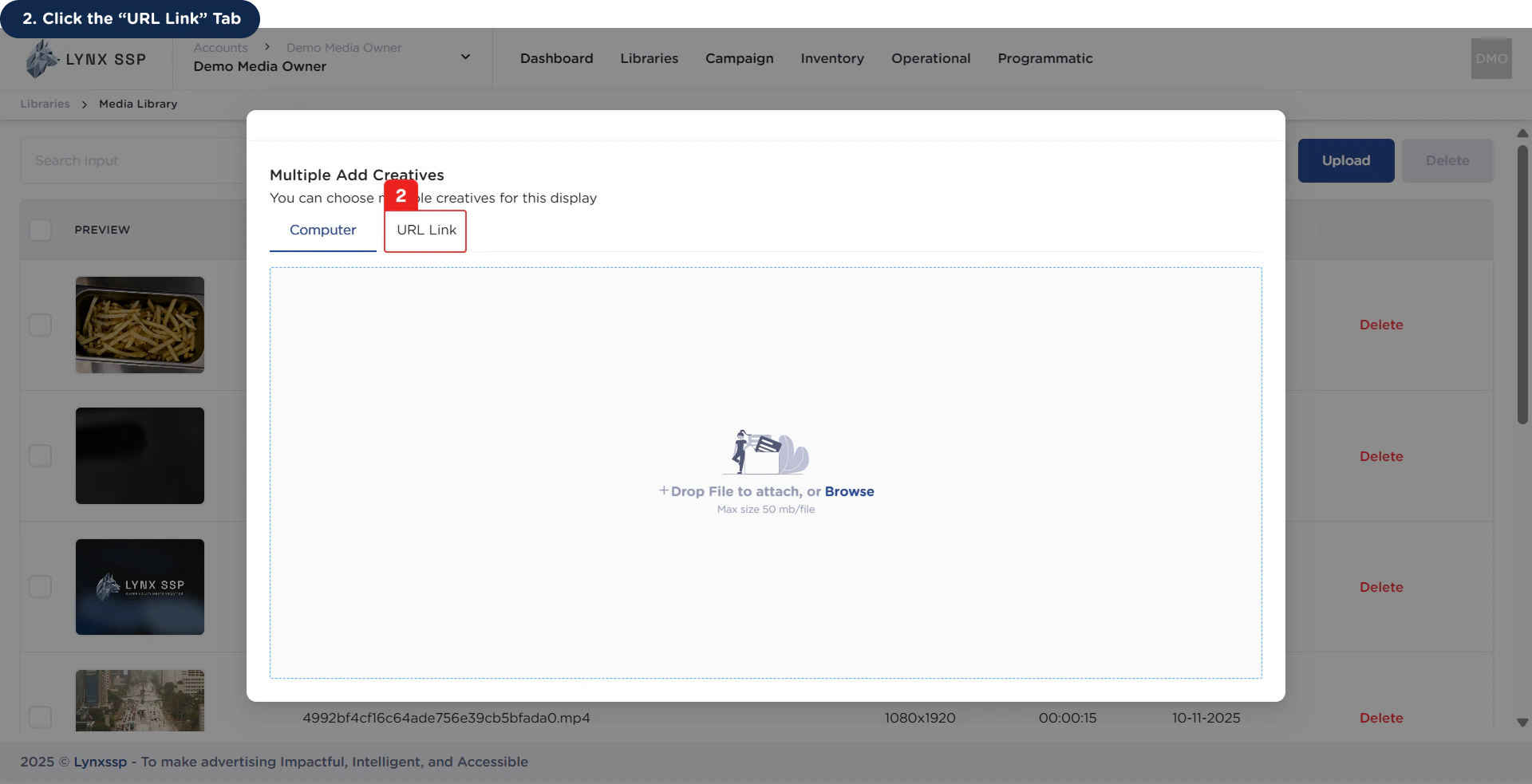Image resolution: width=1532 pixels, height=784 pixels.
Task: Check the Lynx SSP thumbnail row checkbox
Action: click(x=40, y=586)
